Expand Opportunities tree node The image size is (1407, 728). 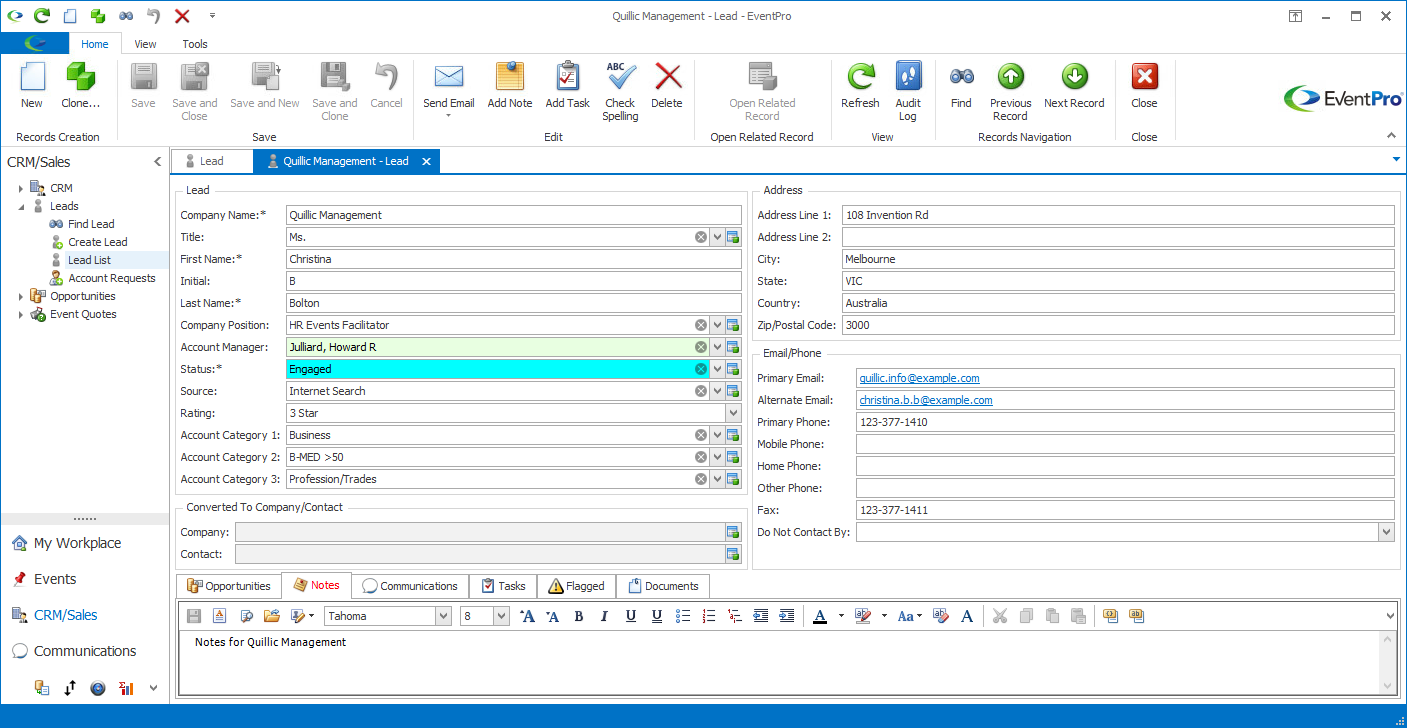[21, 296]
